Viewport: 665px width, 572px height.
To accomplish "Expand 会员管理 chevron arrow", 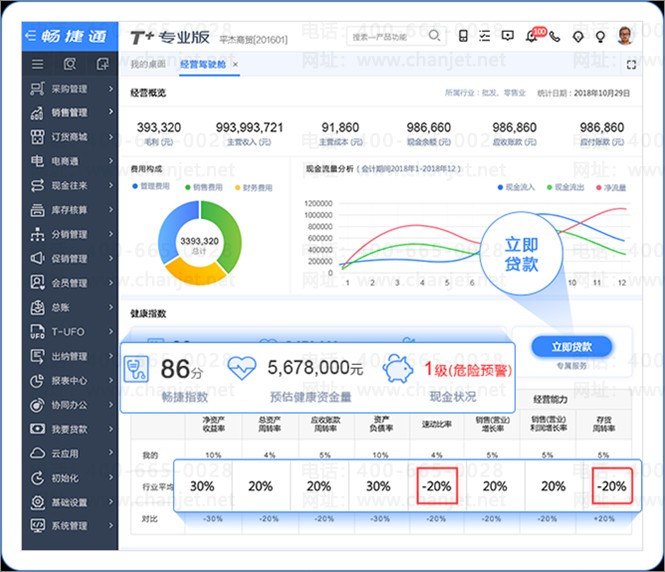I will coord(110,282).
